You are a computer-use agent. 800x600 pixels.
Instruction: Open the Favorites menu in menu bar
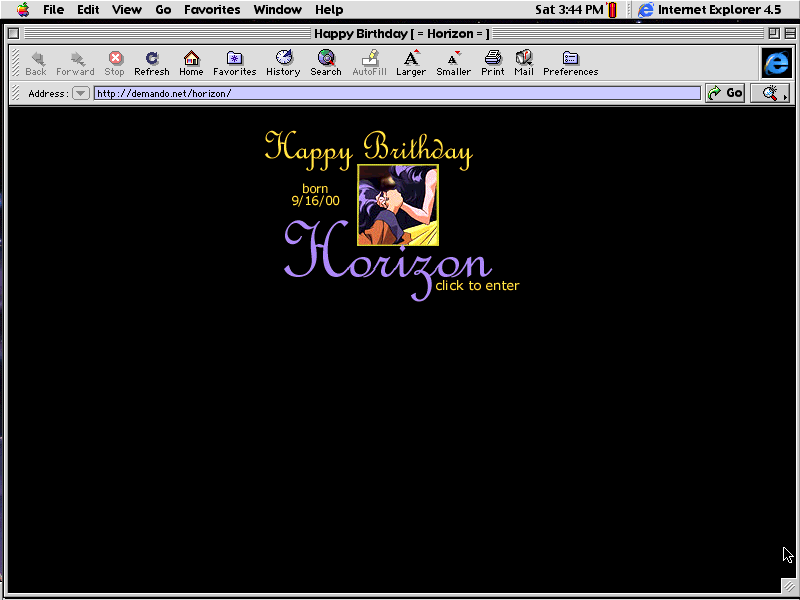coord(212,10)
